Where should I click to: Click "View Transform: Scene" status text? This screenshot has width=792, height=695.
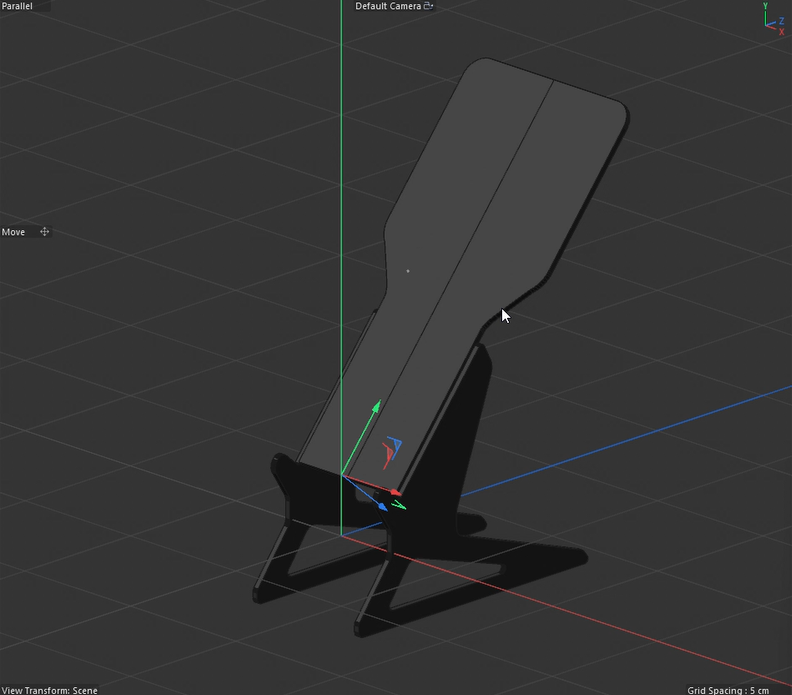50,690
